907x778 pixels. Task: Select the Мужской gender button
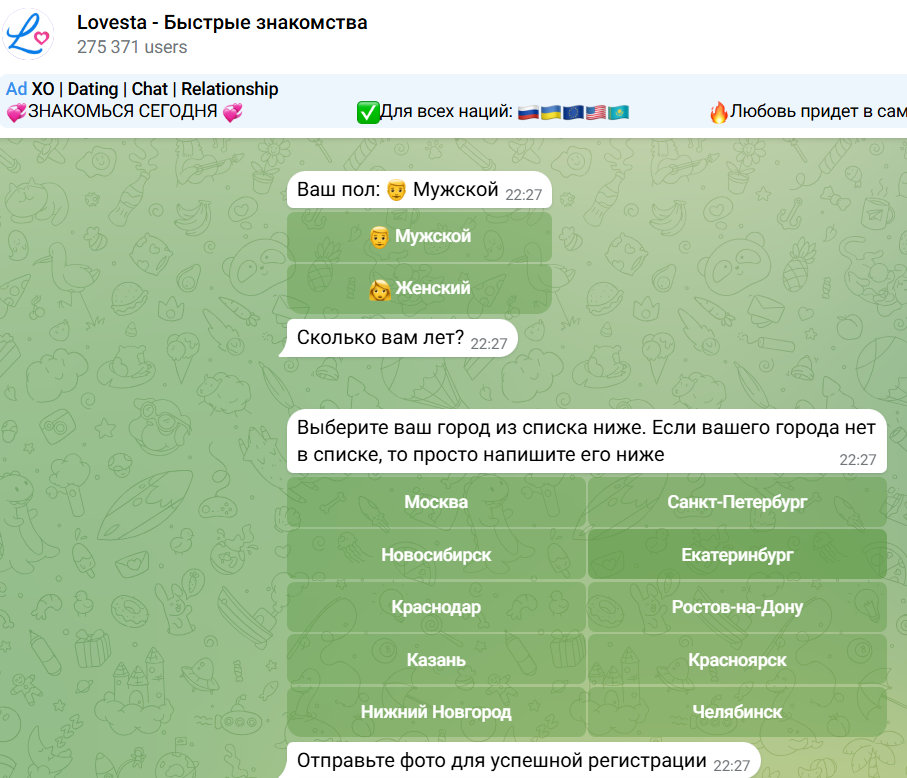click(419, 237)
